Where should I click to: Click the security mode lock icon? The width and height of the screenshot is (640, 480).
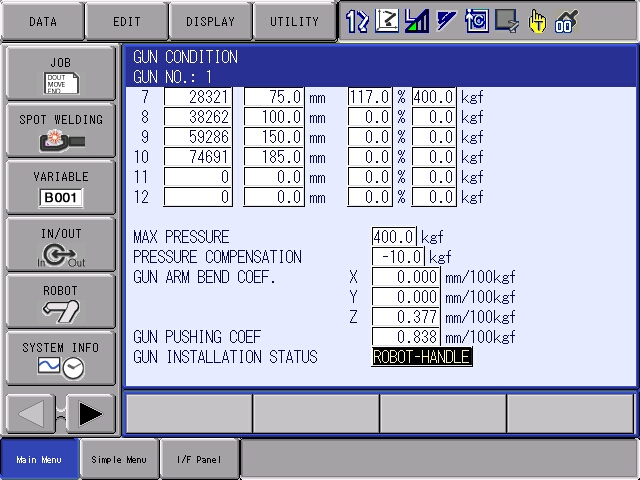coord(567,21)
